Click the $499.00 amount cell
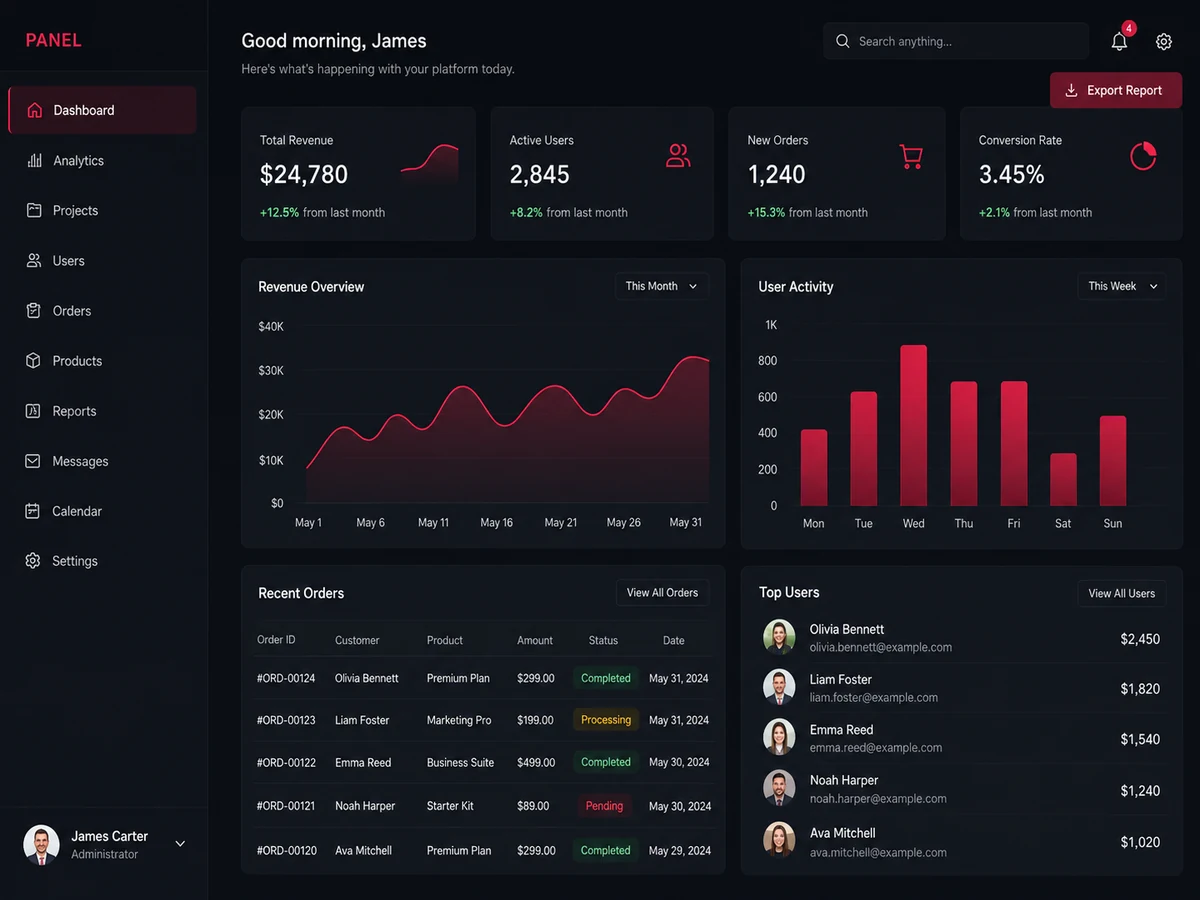Screen dimensions: 1200x900 [x=536, y=762]
